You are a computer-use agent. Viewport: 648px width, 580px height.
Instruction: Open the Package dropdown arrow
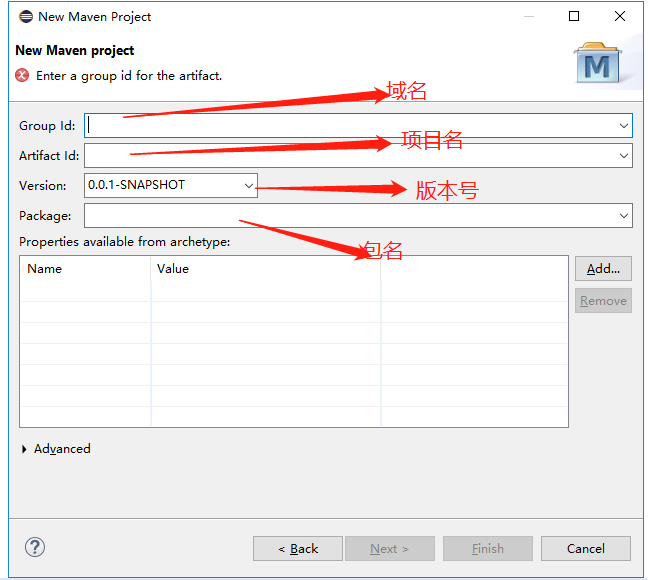click(x=624, y=216)
